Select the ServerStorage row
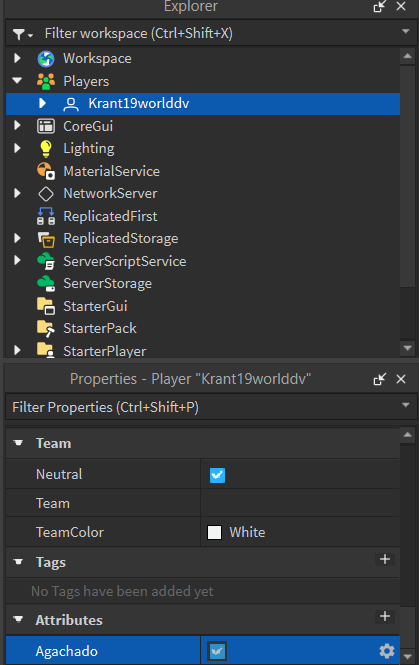 (x=203, y=284)
